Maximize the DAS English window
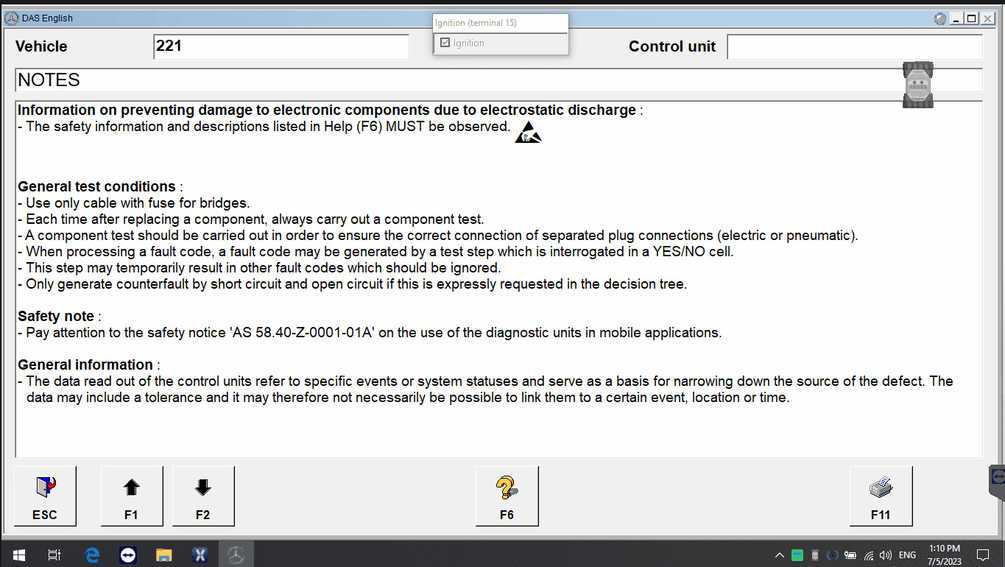This screenshot has width=1005, height=567. [972, 19]
